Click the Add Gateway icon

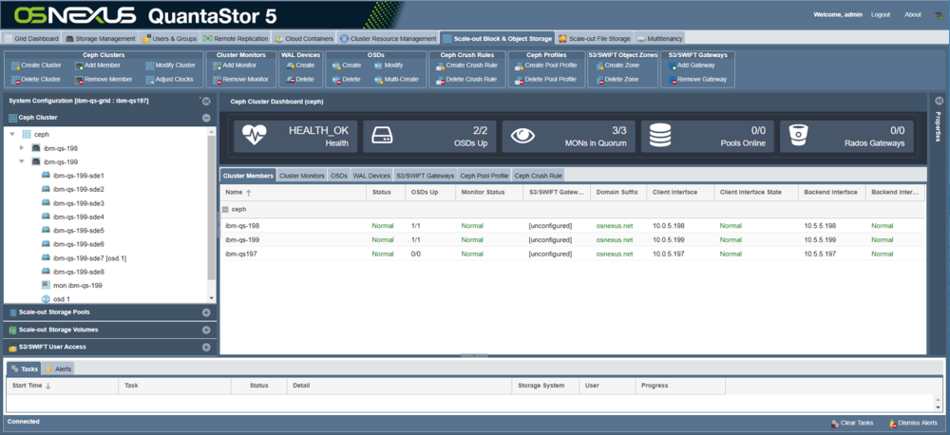click(673, 65)
